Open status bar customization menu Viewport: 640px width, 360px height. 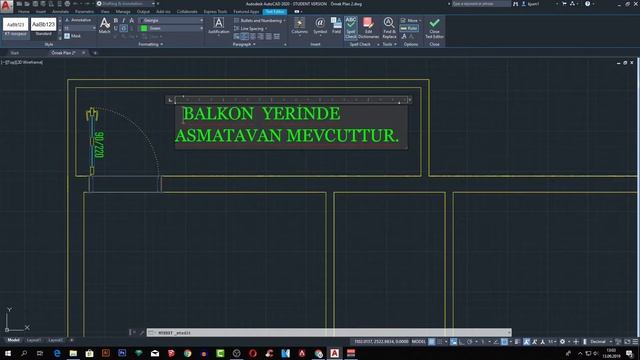pos(635,342)
